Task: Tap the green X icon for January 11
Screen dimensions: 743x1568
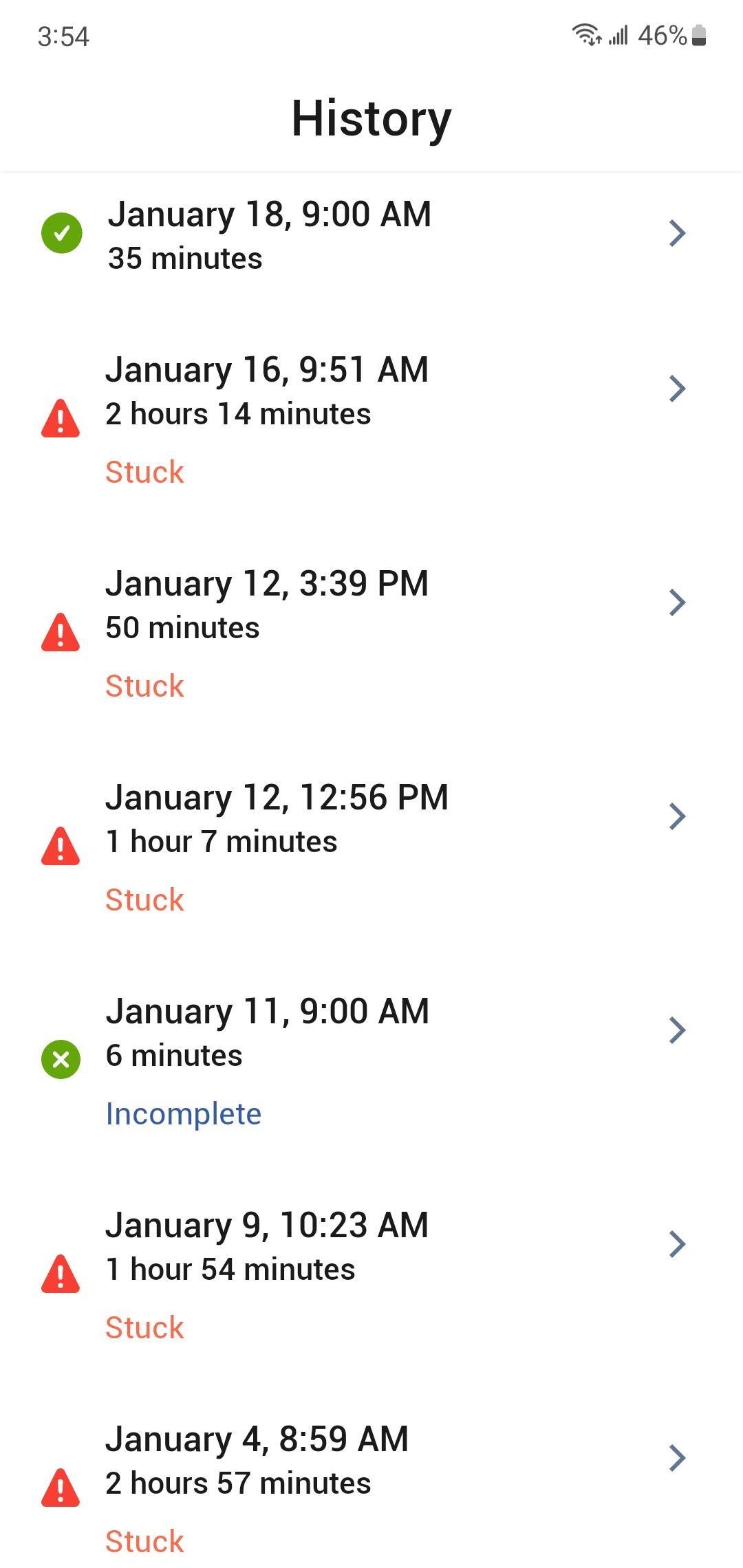Action: pyautogui.click(x=61, y=1059)
